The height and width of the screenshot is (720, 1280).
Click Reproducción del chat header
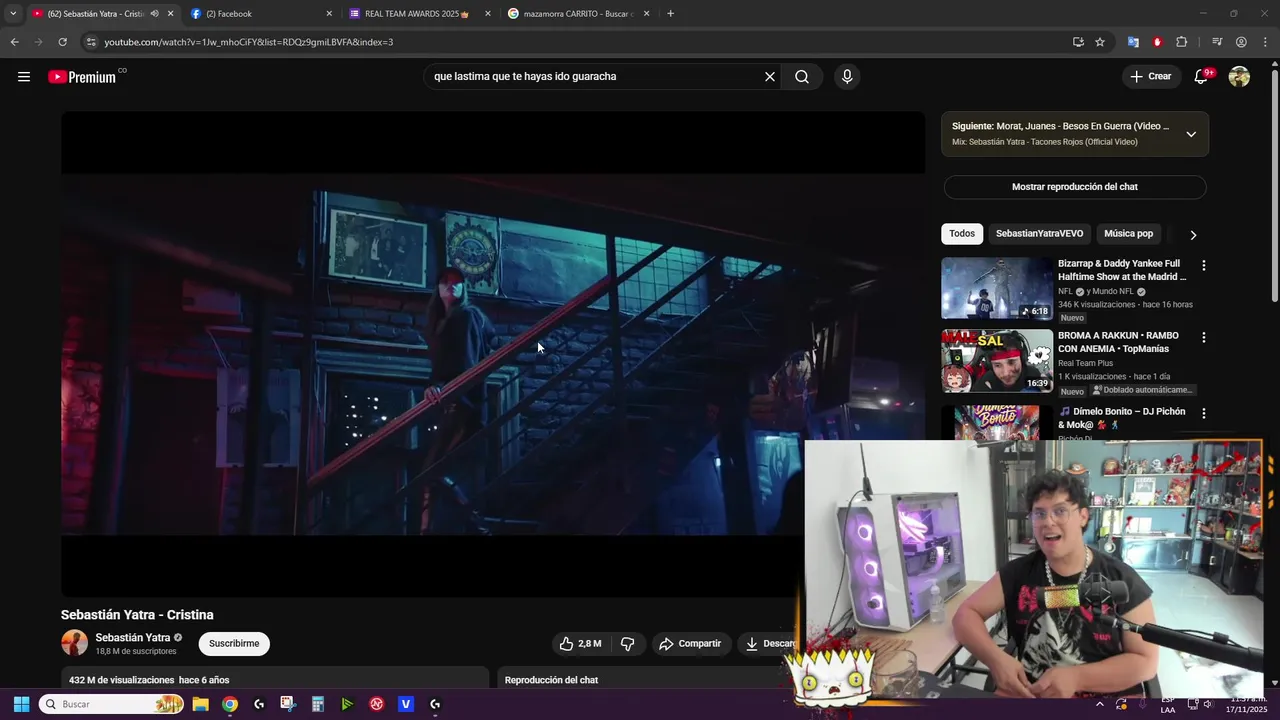point(551,680)
